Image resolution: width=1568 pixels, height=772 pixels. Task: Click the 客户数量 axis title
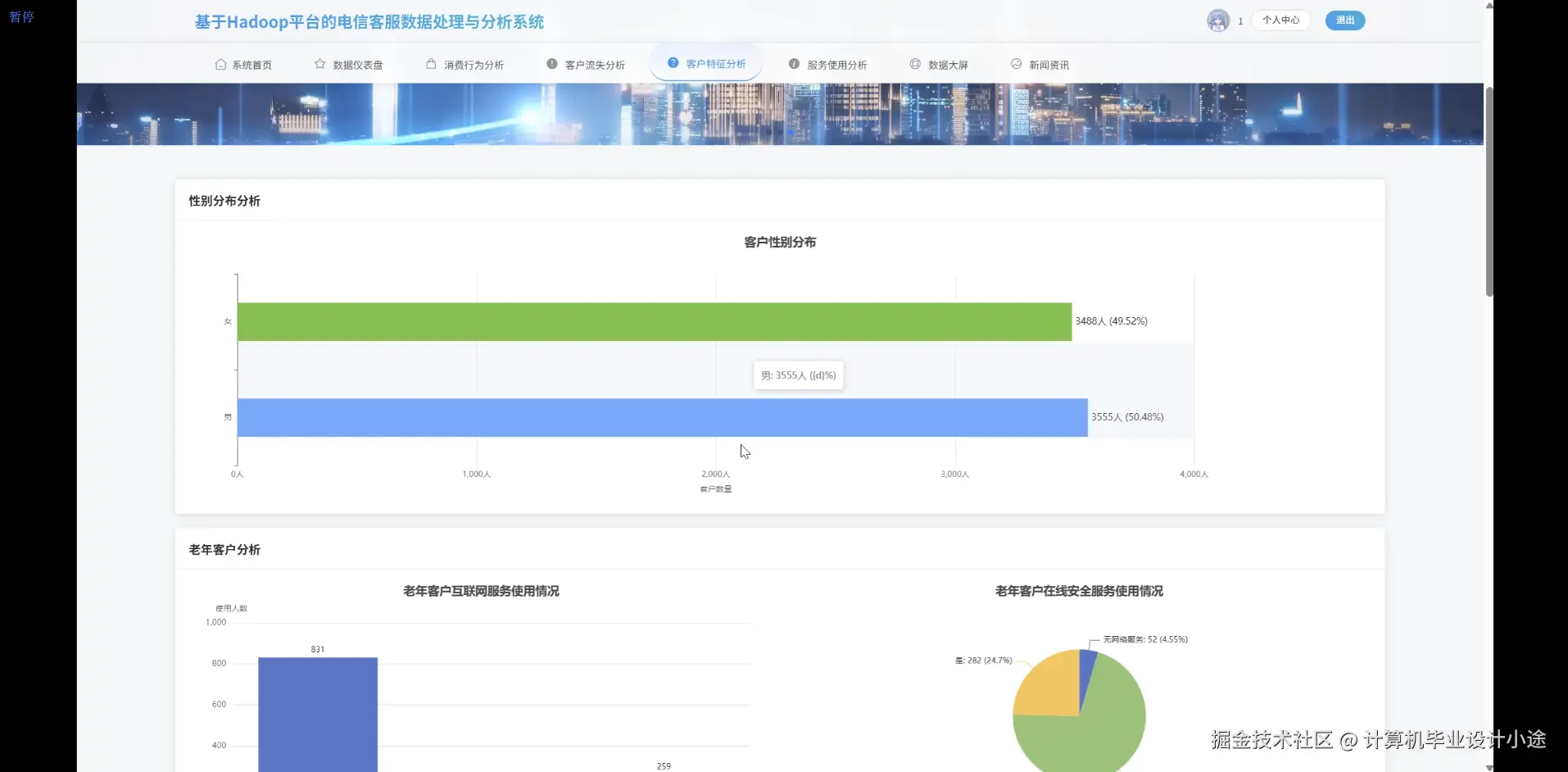pyautogui.click(x=716, y=489)
